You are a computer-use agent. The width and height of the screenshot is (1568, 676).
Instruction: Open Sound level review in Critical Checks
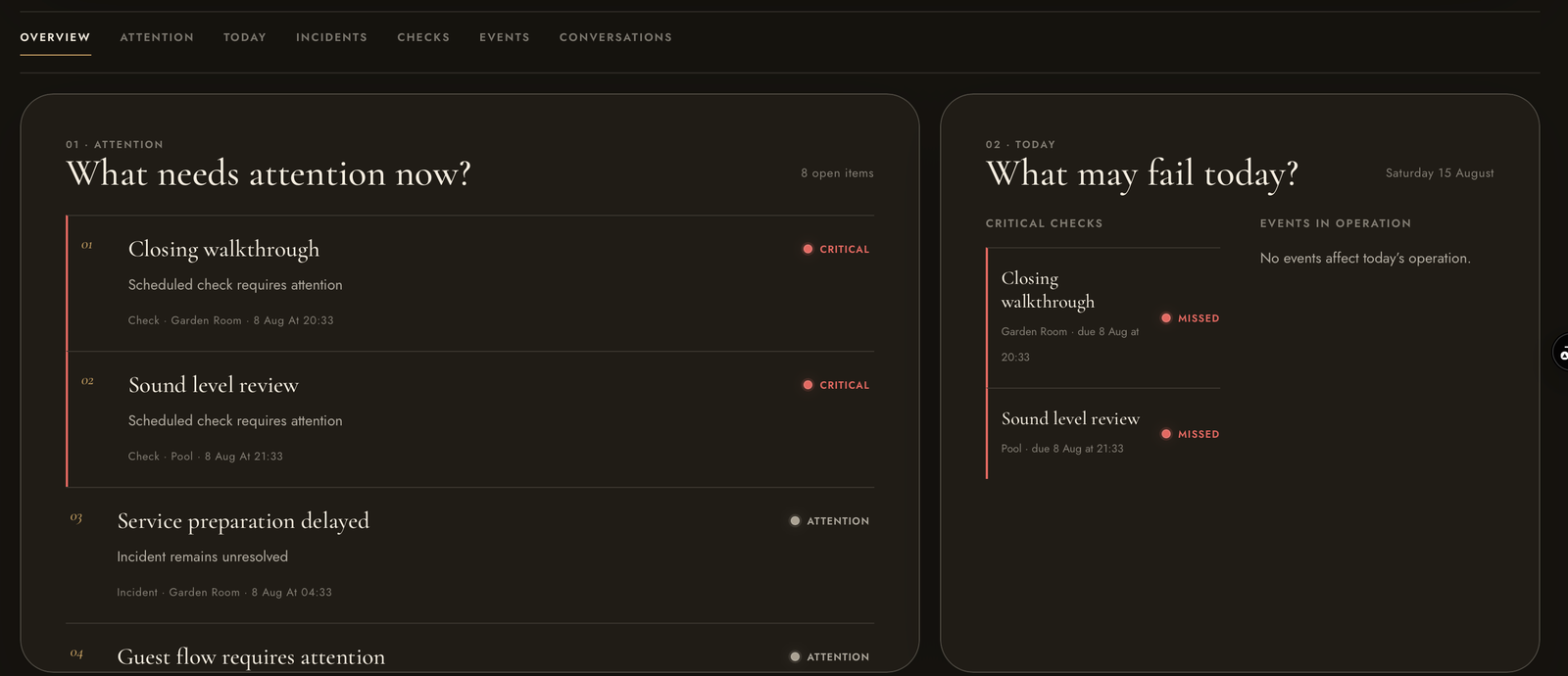pyautogui.click(x=1103, y=433)
